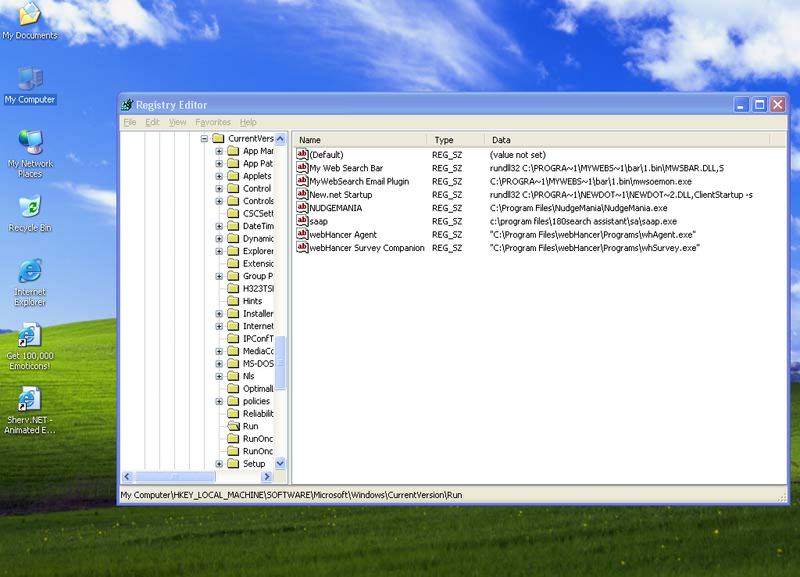
Task: Select the Get 100,000 Emoticons shortcut
Action: click(x=30, y=346)
